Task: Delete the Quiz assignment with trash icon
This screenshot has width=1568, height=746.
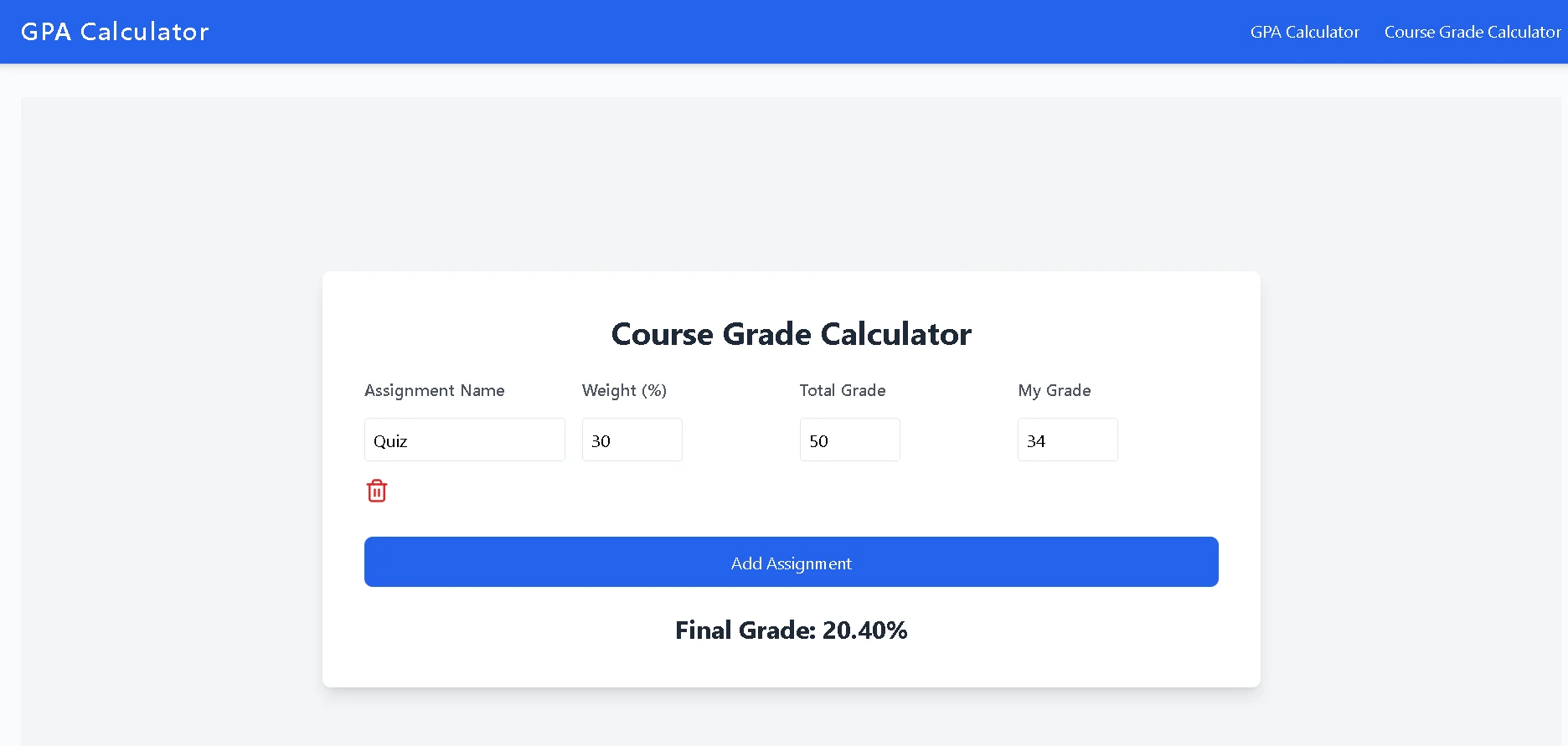Action: tap(377, 491)
